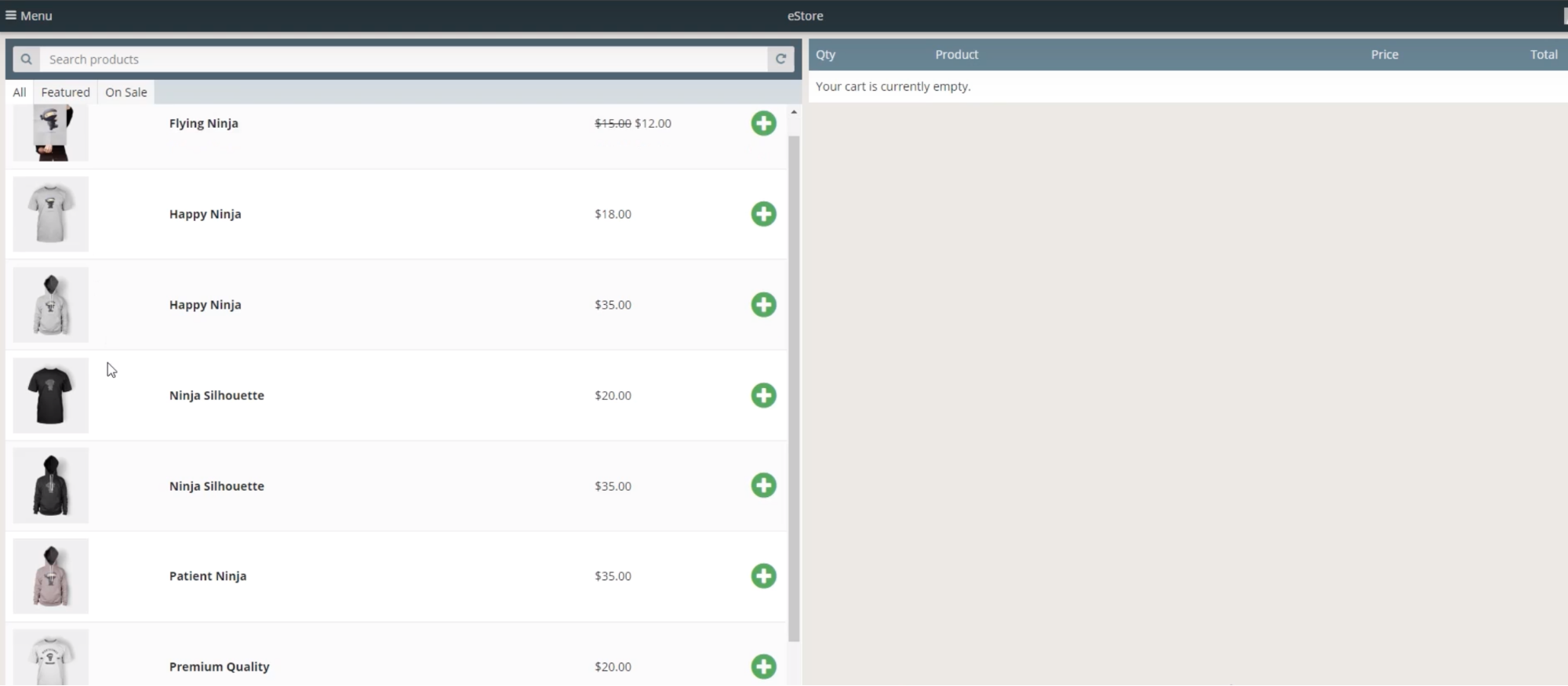This screenshot has height=686, width=1568.
Task: Add the $35.00 Ninja Silhouette to cart
Action: tap(763, 485)
